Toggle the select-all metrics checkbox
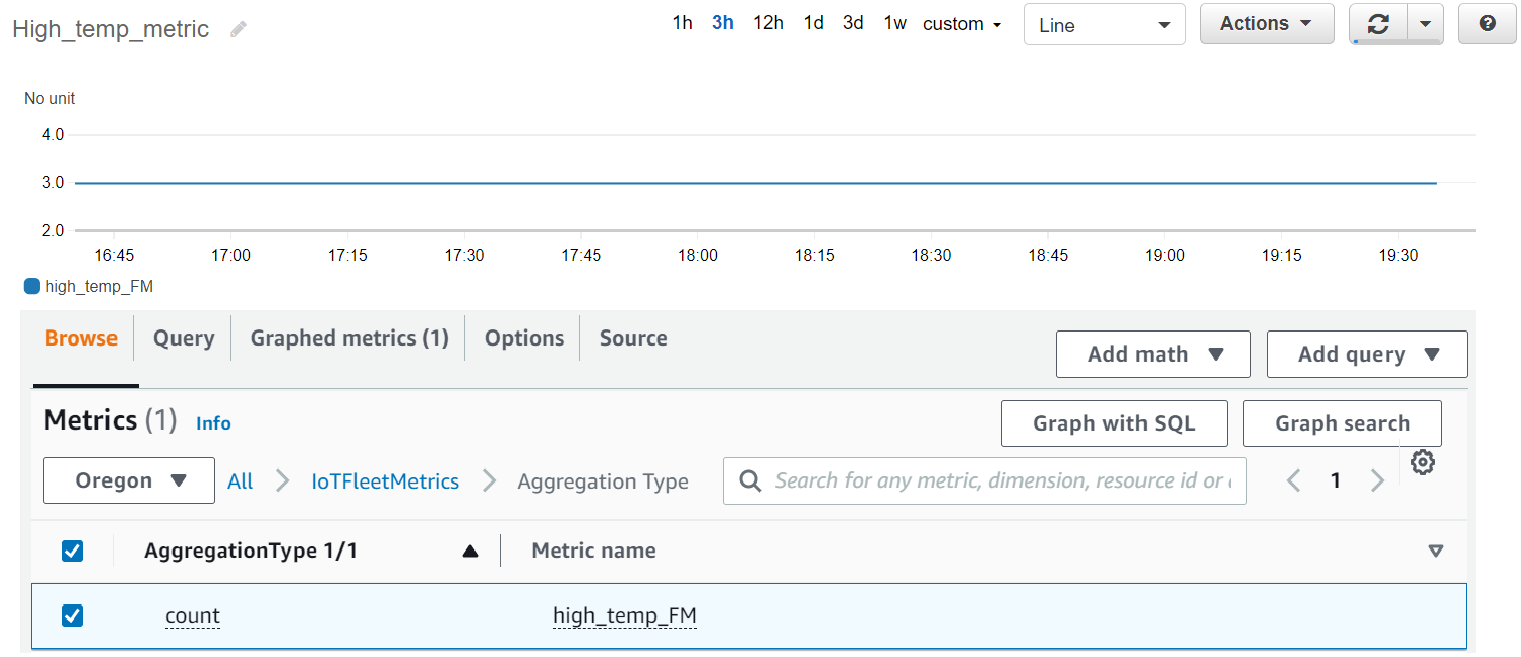Viewport: 1521px width, 657px height. pyautogui.click(x=72, y=551)
